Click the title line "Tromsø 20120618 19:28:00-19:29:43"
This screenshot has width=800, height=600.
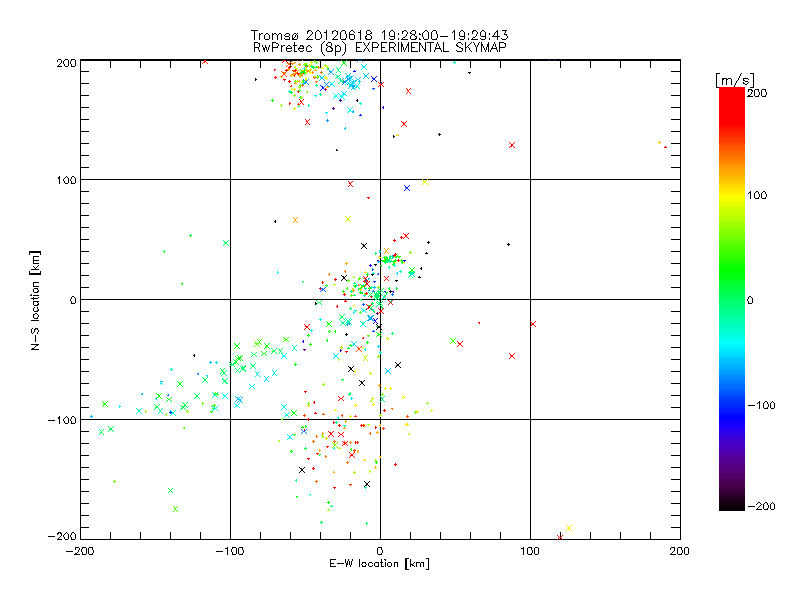(x=379, y=35)
